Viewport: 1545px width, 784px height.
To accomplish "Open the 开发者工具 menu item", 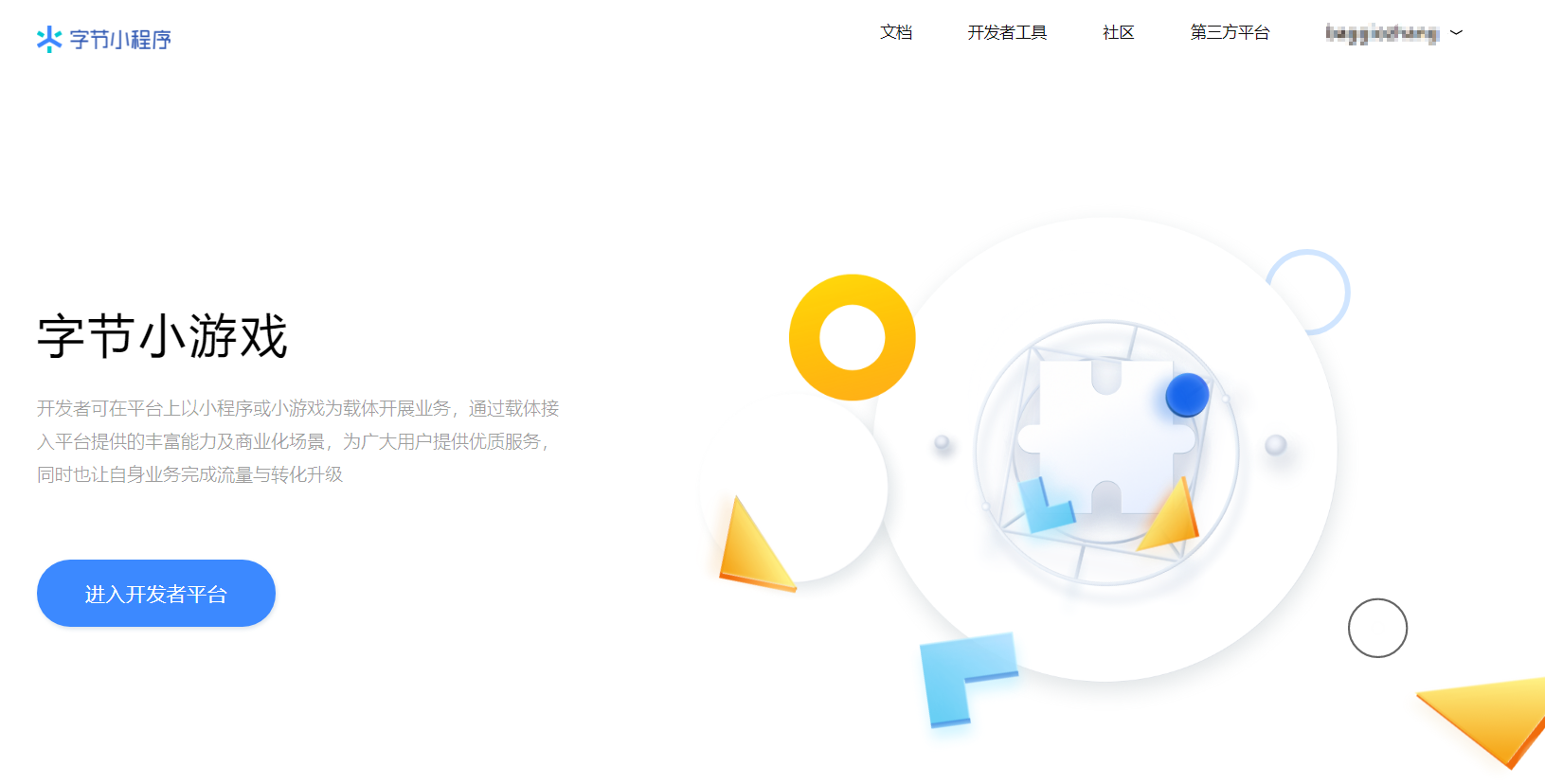I will (x=1007, y=32).
